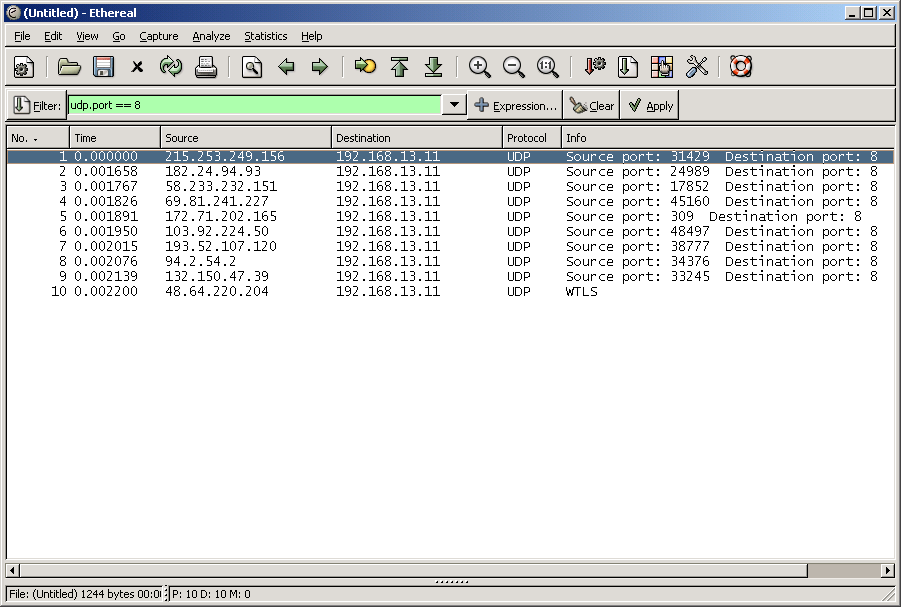Screen dimensions: 901x607
Task: Open Preferences with the tools icon
Action: (697, 67)
